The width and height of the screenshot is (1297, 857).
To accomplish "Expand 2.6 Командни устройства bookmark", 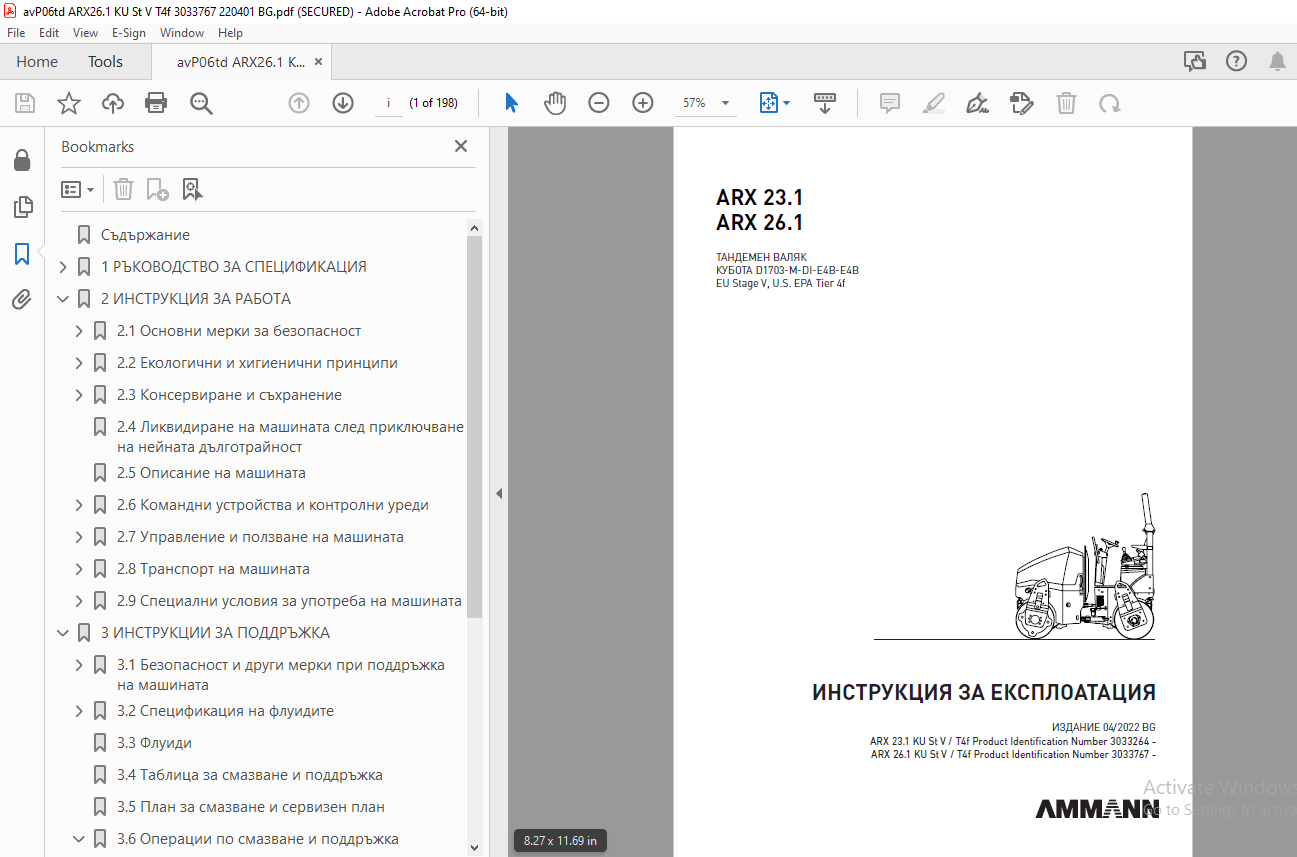I will (x=79, y=505).
